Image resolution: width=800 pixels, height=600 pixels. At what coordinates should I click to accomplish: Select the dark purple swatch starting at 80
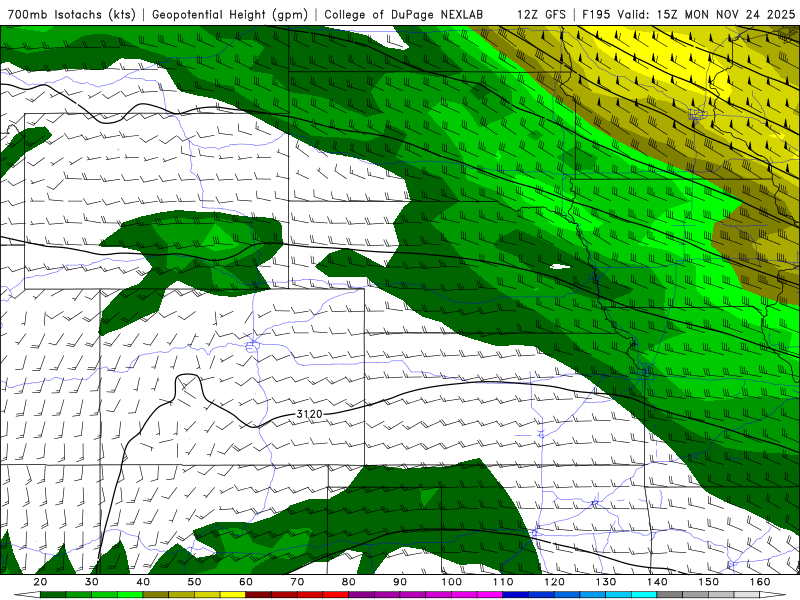[361, 594]
